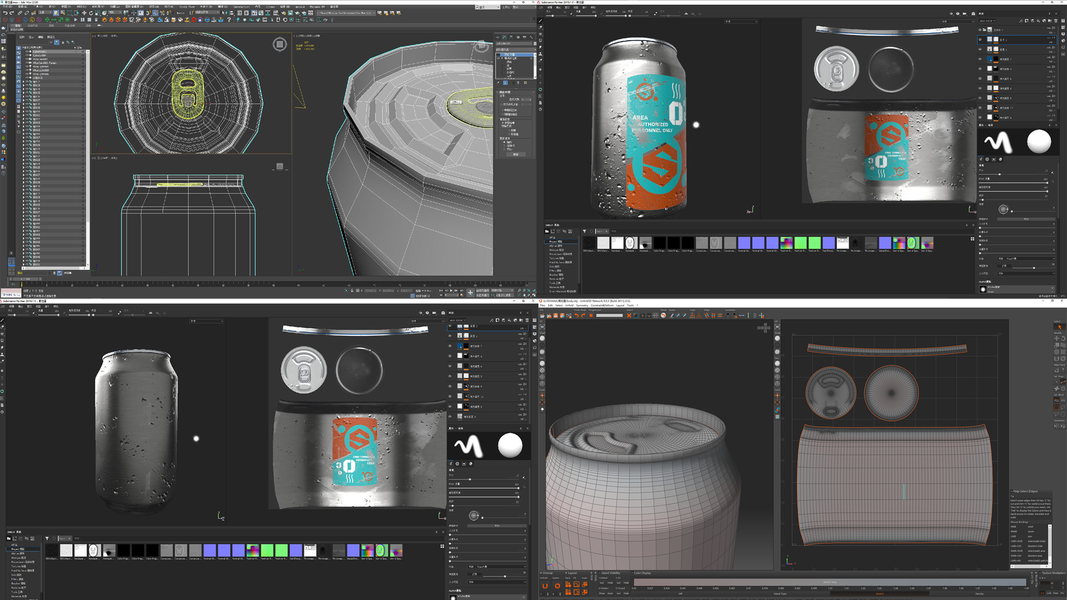
Task: Select Eraser tool in top-right Painter window
Action: pyautogui.click(x=540, y=27)
